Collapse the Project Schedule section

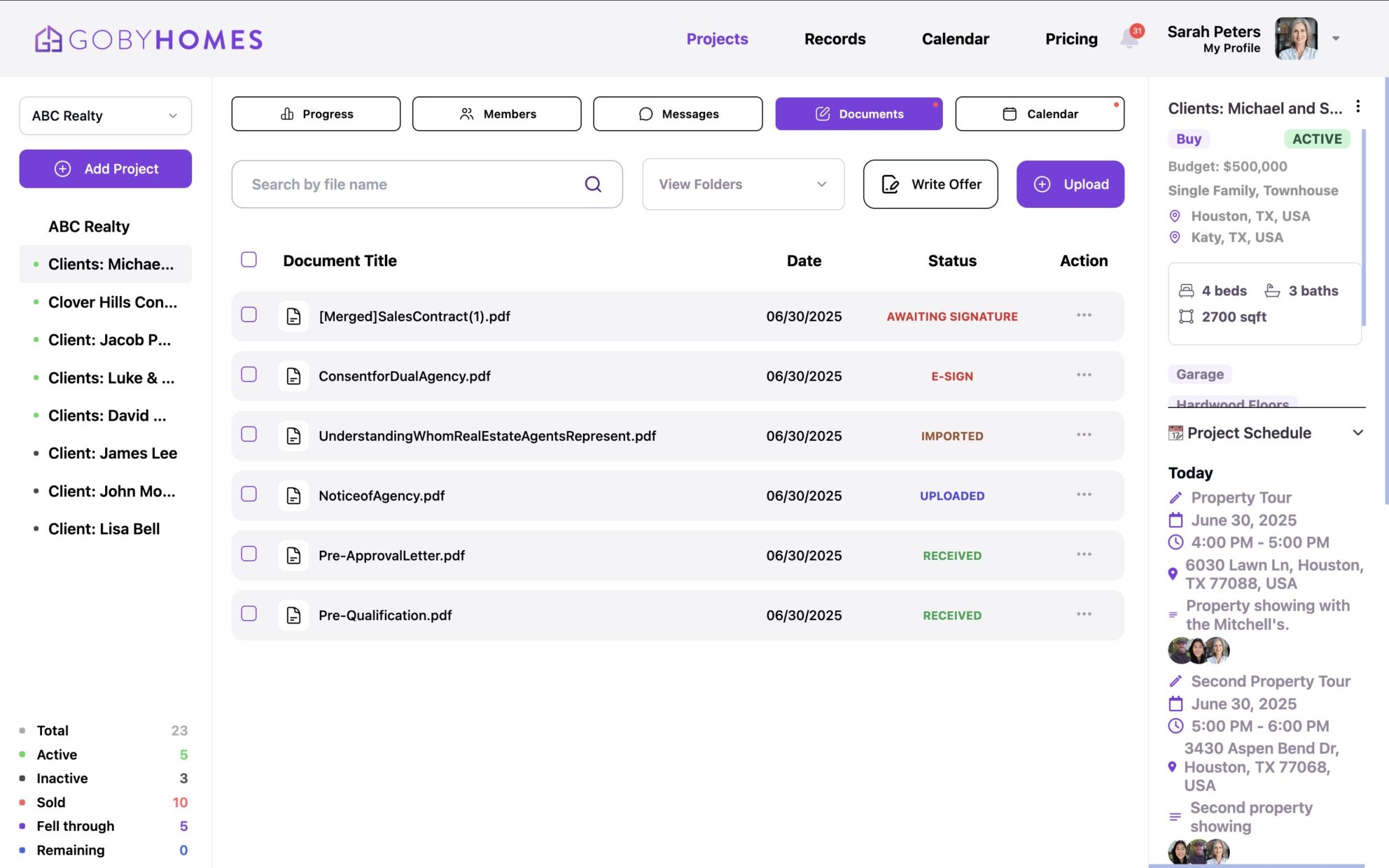pyautogui.click(x=1357, y=433)
